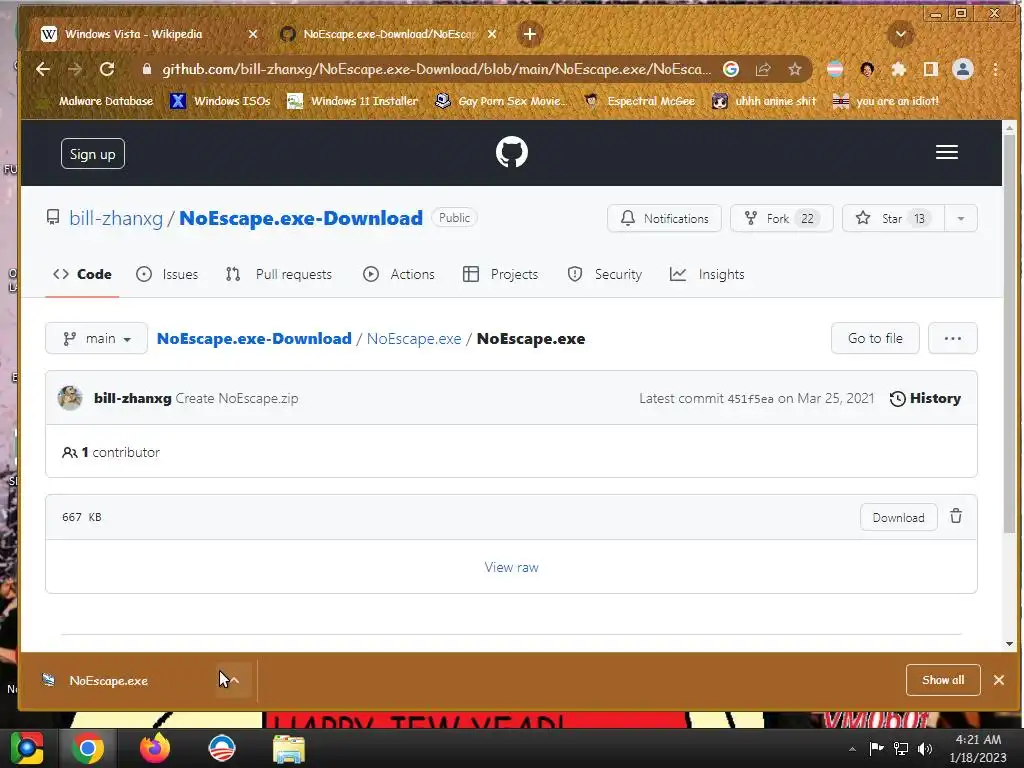Open the Create NoEscape.zip commit message

click(x=237, y=398)
